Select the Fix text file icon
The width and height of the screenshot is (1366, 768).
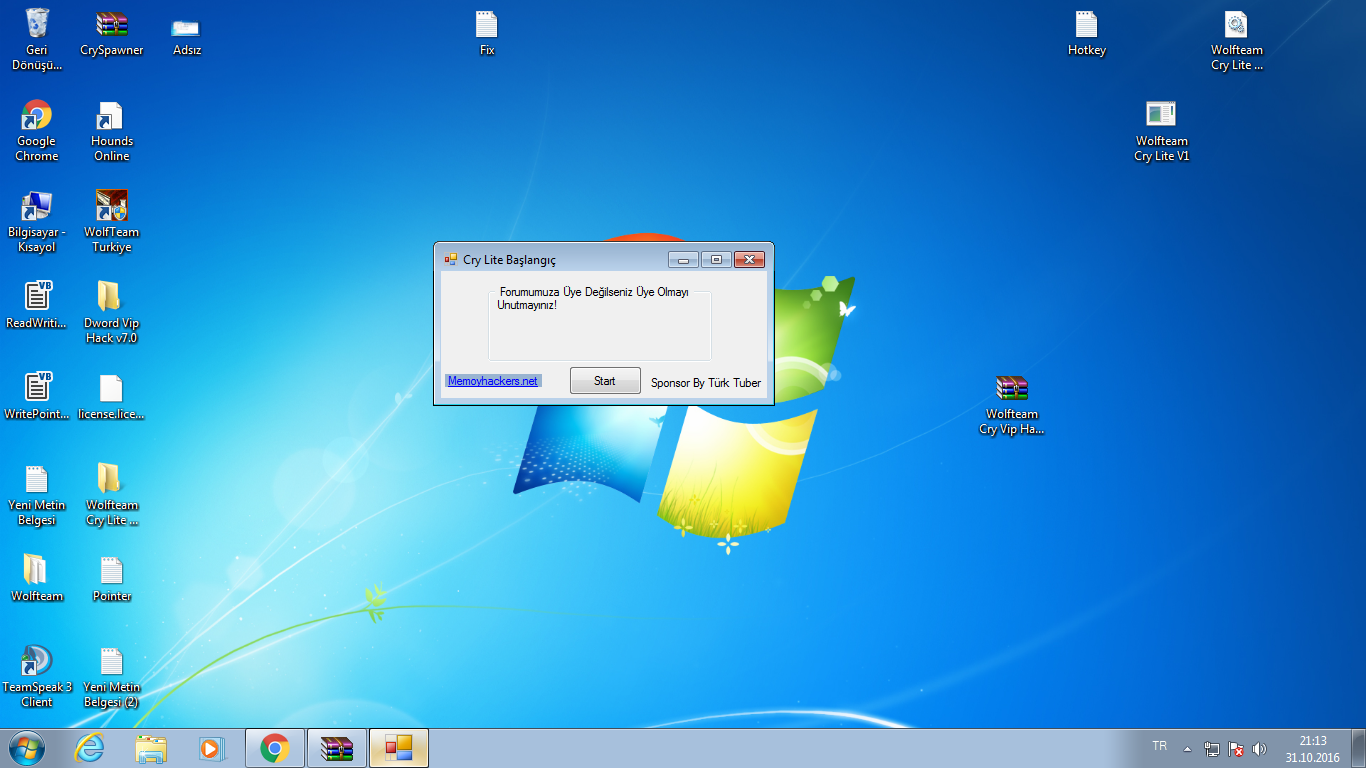487,33
